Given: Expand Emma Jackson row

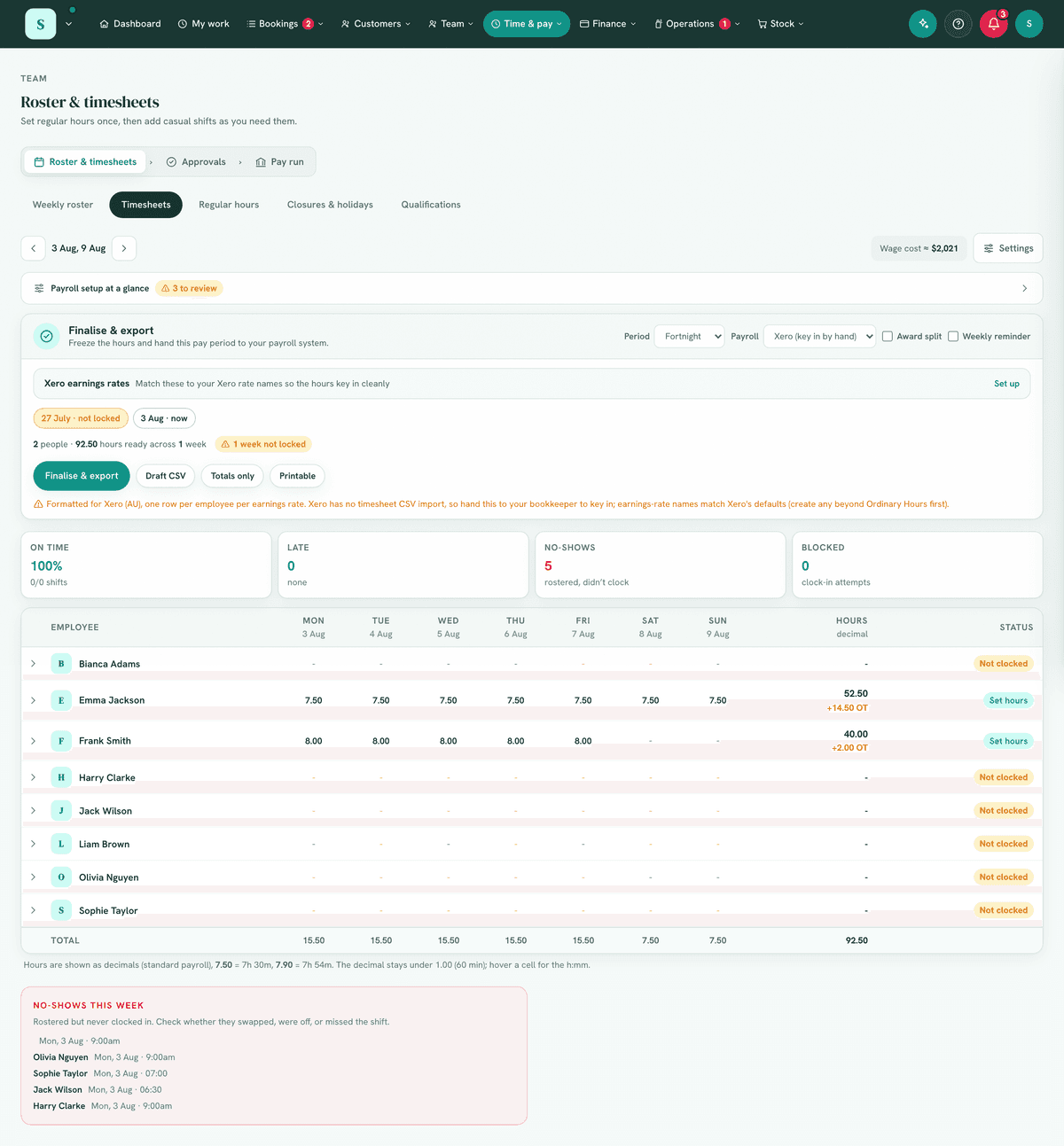Looking at the screenshot, I should (34, 700).
